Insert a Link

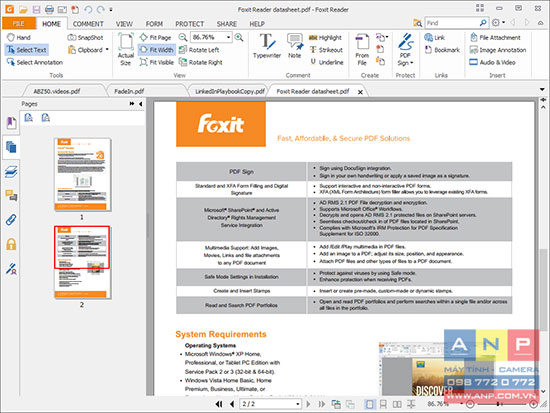[435, 37]
